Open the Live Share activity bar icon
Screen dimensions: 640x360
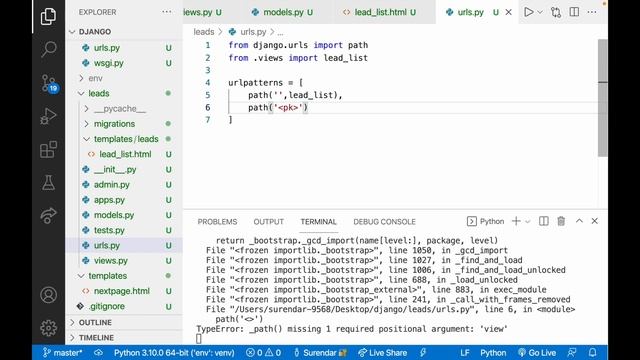click(x=48, y=216)
